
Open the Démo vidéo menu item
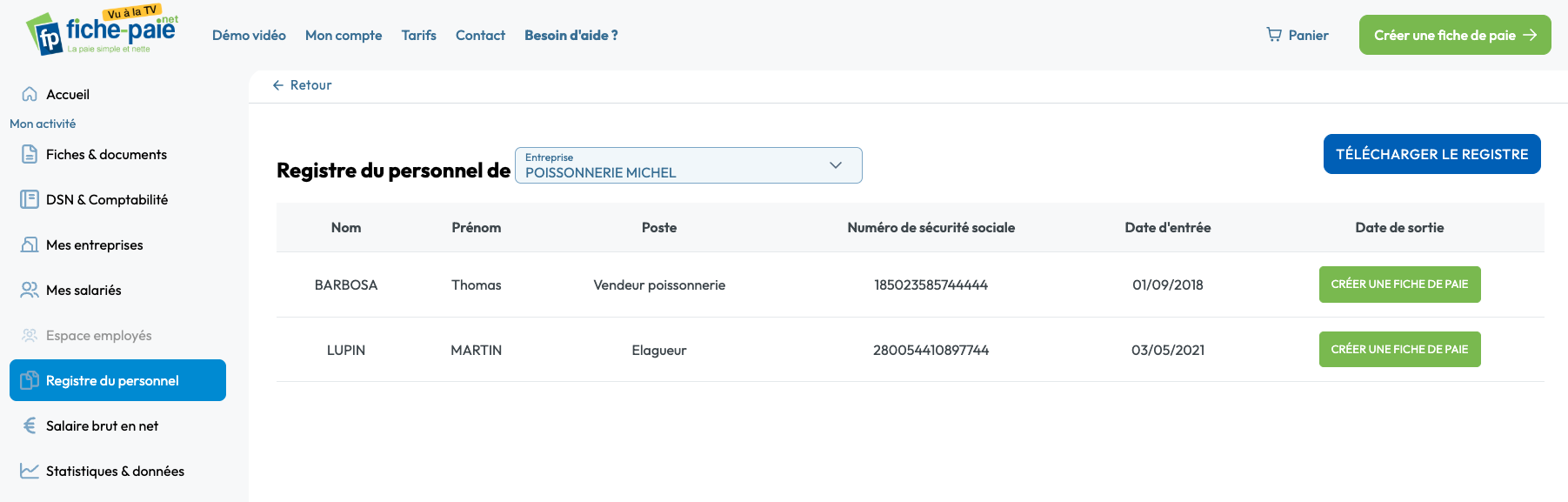click(249, 35)
